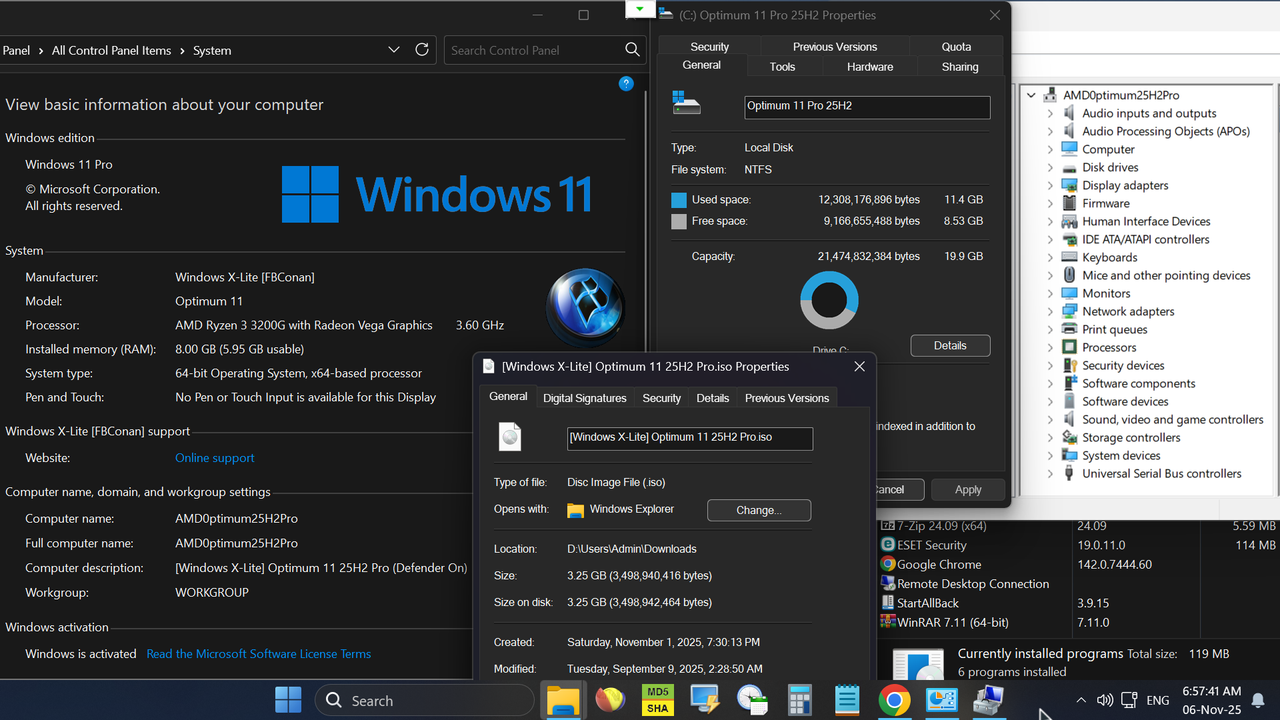Show hidden icons with the tray chevron
The width and height of the screenshot is (1280, 720).
click(x=1081, y=700)
